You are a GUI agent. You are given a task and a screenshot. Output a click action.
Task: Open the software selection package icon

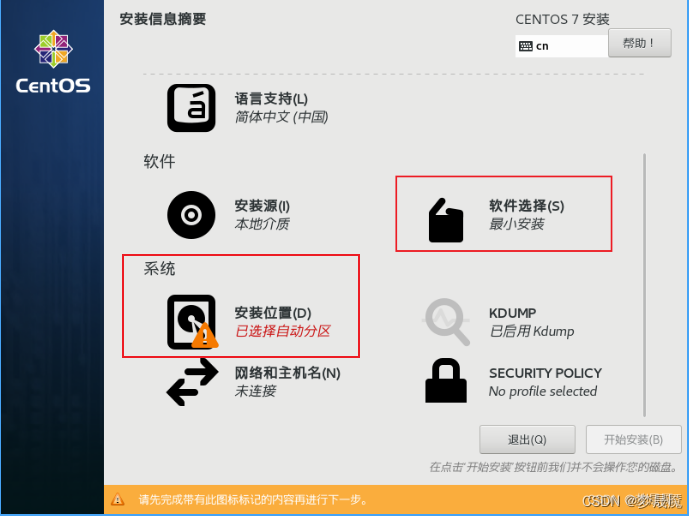[446, 220]
